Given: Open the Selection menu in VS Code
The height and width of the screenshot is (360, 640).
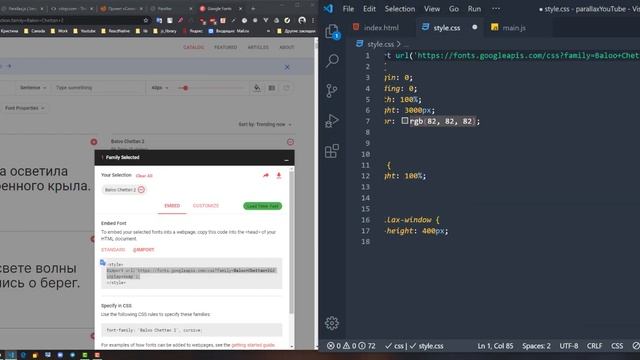Looking at the screenshot, I should click(400, 9).
